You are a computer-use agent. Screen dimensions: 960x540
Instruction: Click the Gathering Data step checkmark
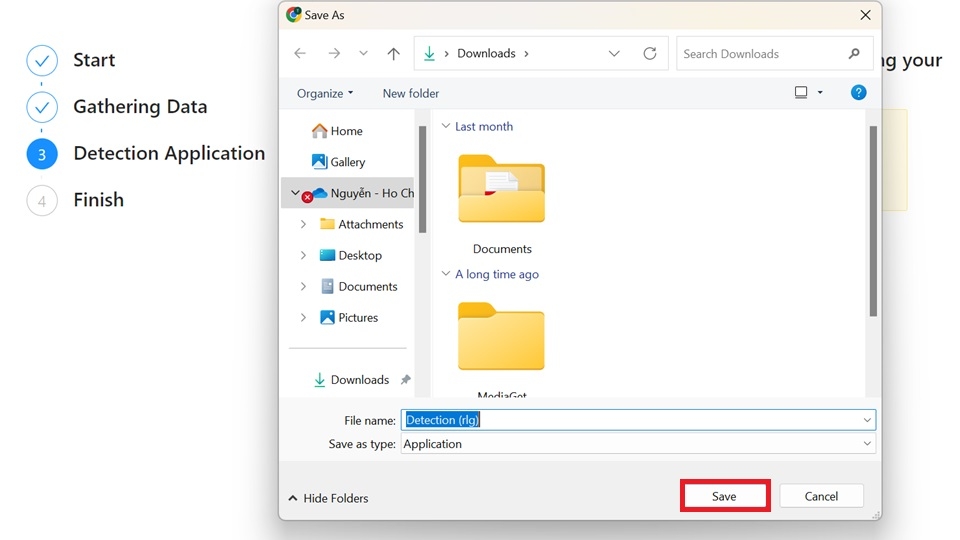42,107
